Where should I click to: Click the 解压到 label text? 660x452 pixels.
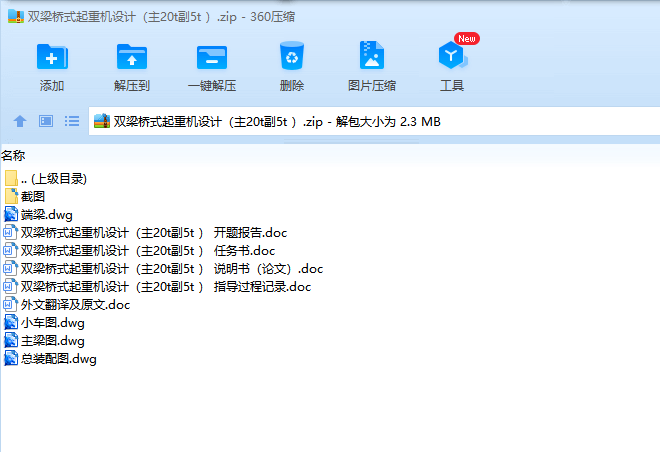(x=132, y=86)
